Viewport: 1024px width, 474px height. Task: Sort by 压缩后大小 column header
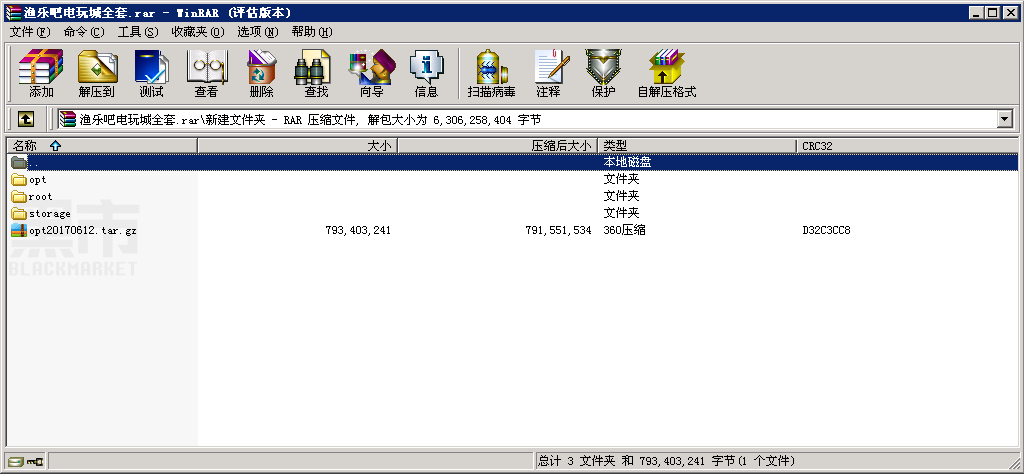(498, 146)
